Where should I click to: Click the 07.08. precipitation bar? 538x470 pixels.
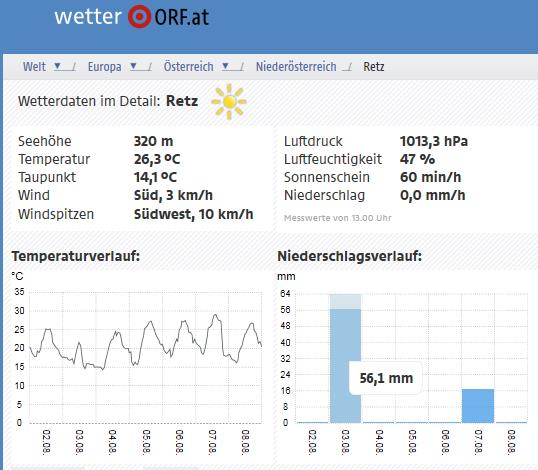click(478, 406)
